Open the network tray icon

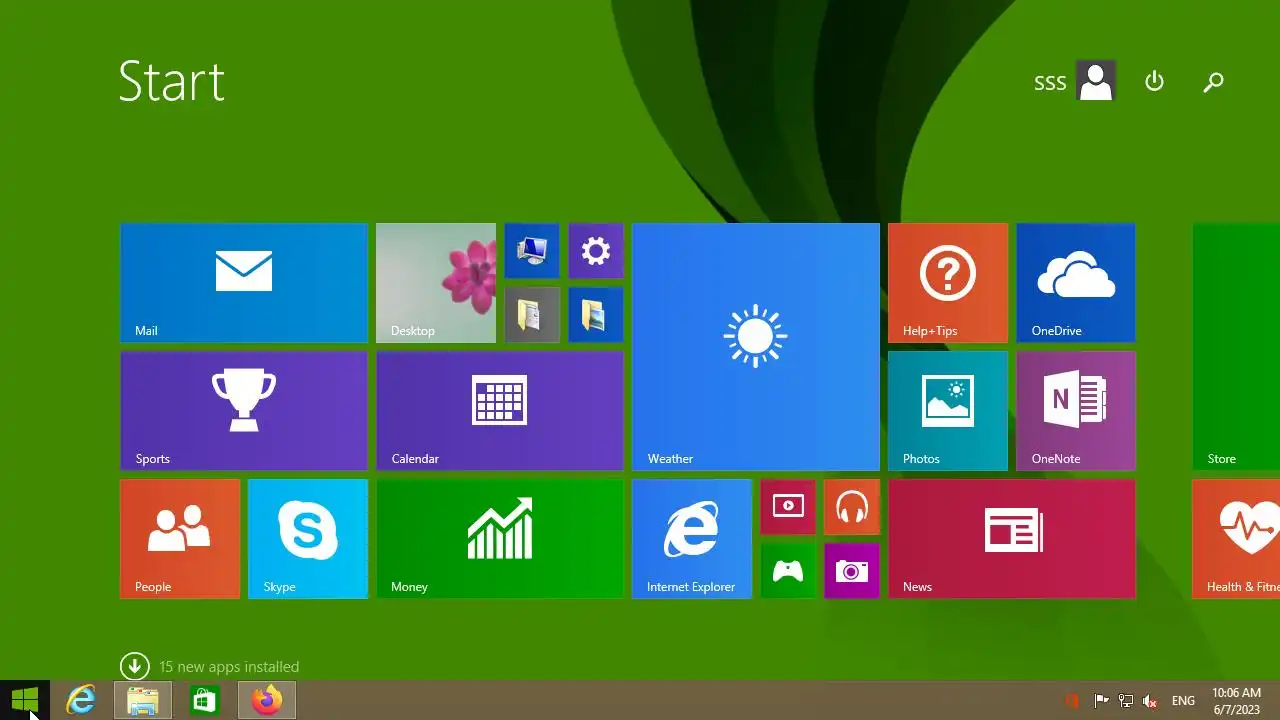click(x=1126, y=701)
